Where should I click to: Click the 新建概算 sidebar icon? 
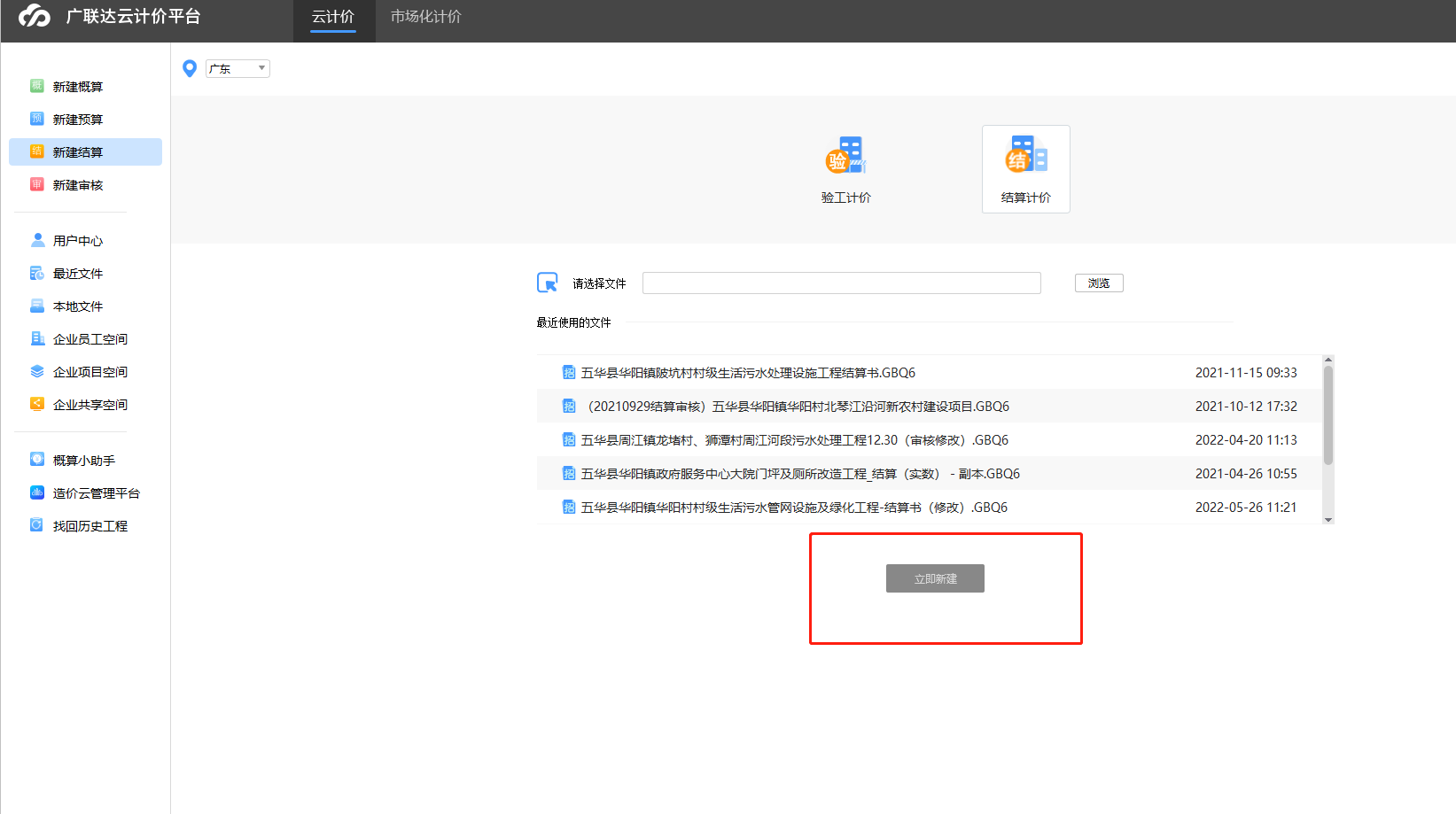[x=37, y=86]
